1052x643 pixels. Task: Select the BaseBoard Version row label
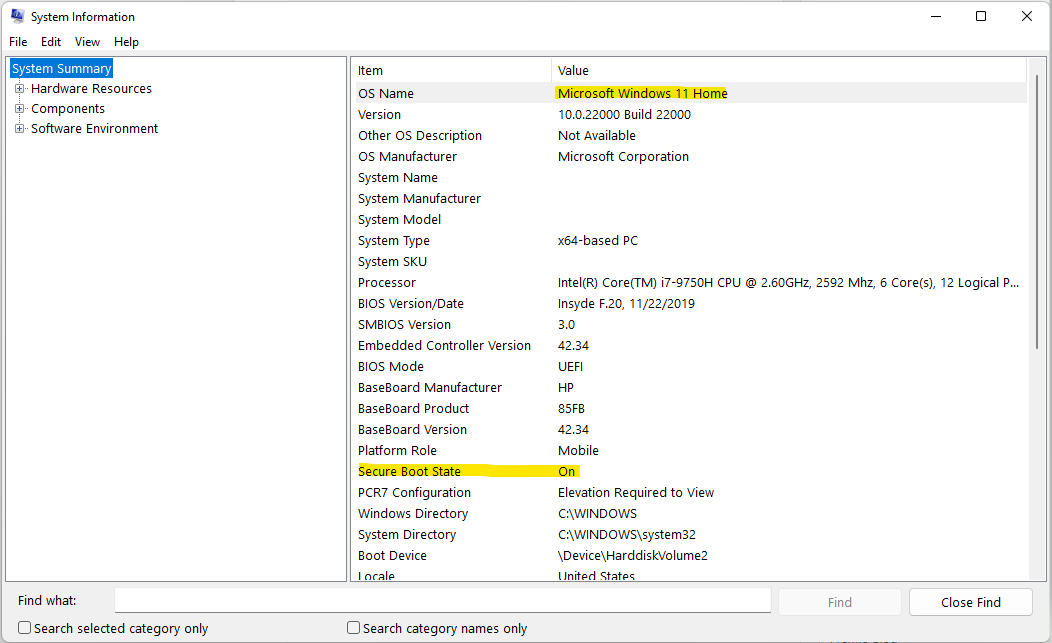click(x=412, y=430)
